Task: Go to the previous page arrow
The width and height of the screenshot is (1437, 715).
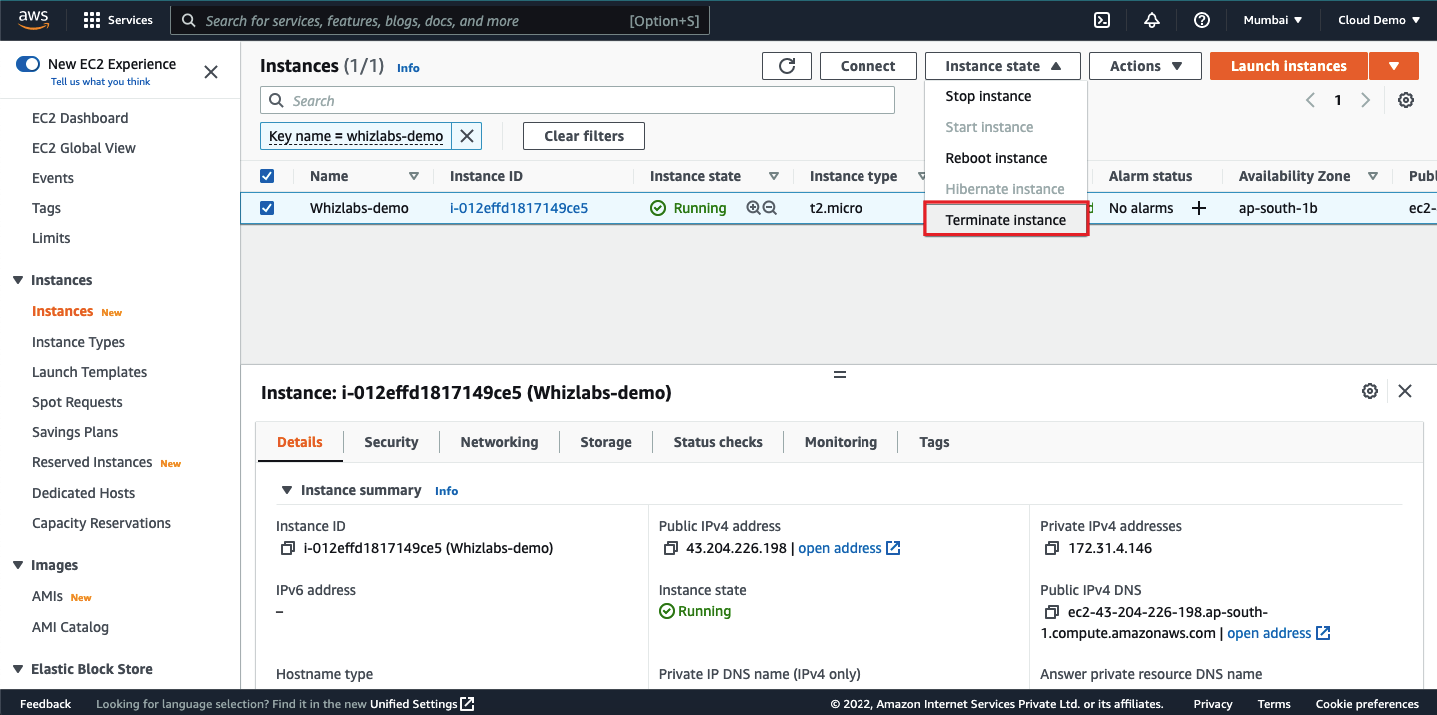Action: coord(1310,100)
